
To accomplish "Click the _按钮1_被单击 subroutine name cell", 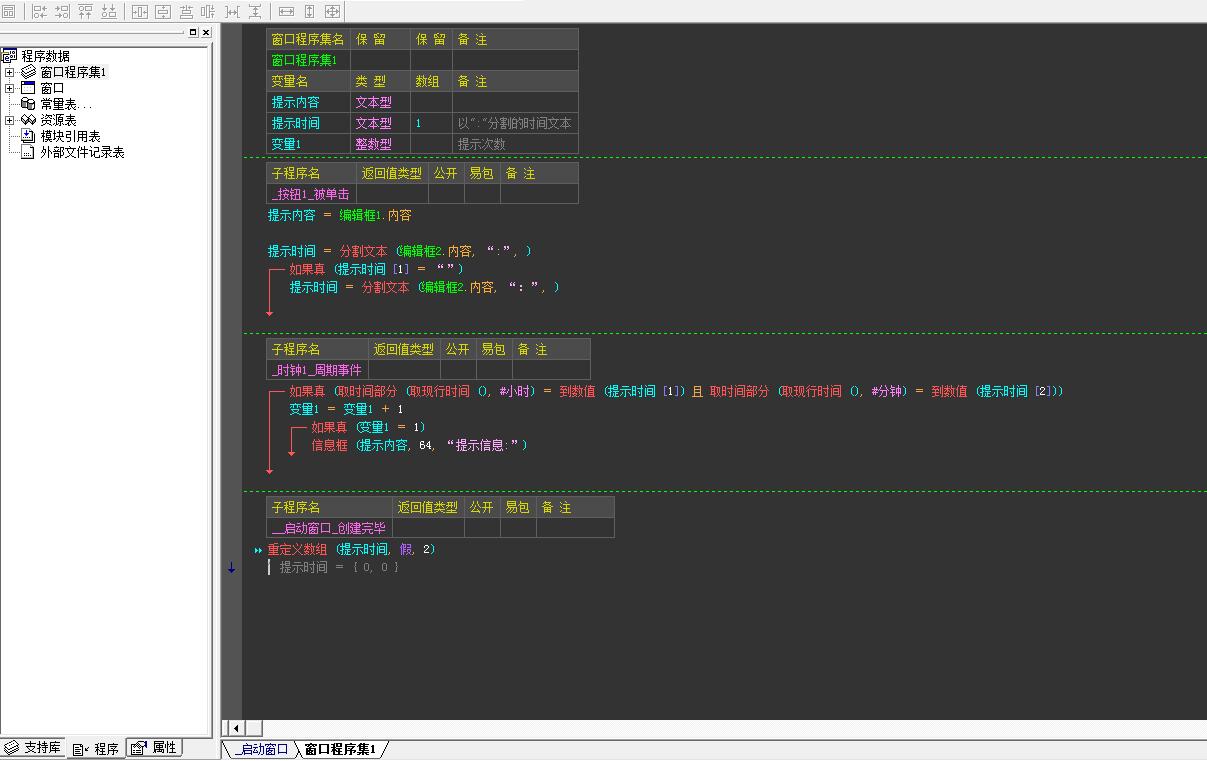I will [x=311, y=194].
